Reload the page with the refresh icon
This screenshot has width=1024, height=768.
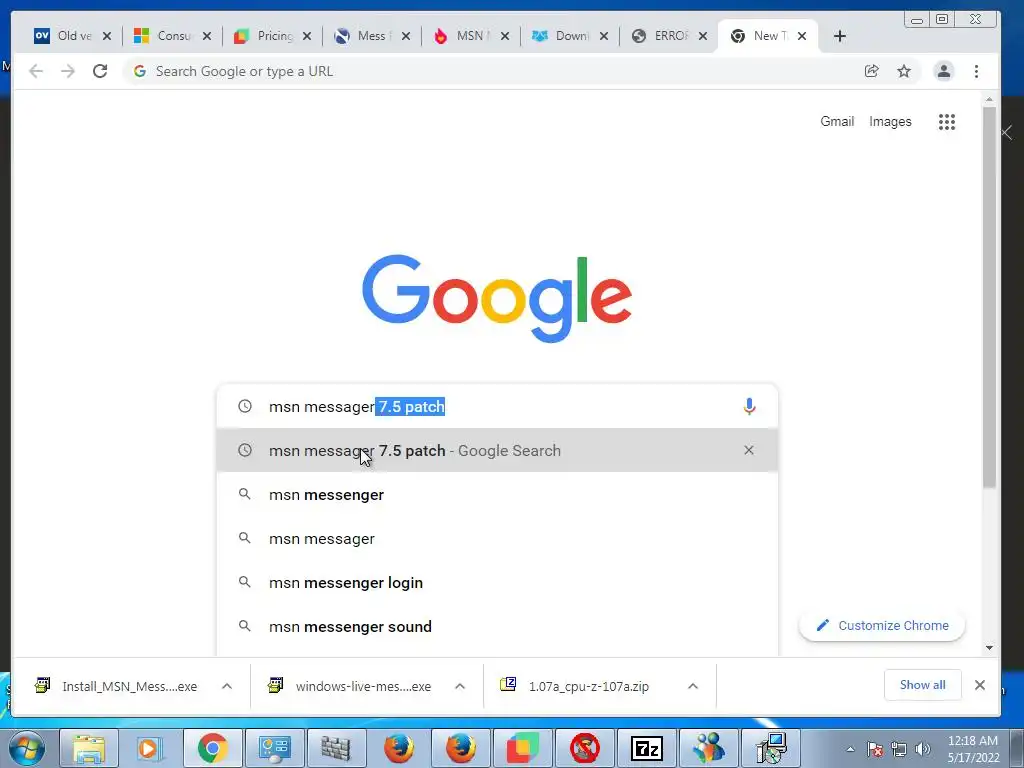coord(100,71)
